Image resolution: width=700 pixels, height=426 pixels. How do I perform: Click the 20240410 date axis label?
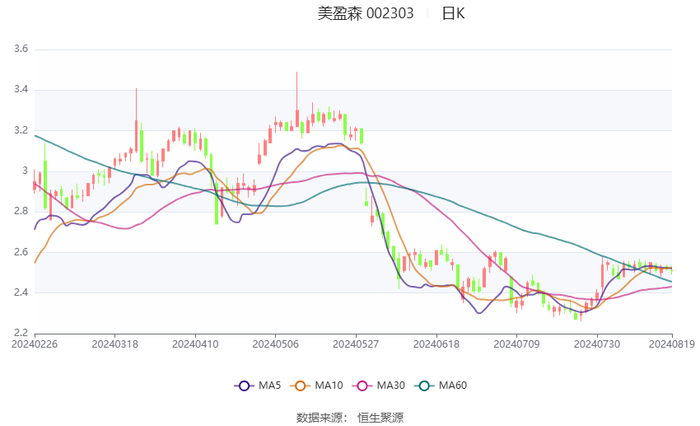pos(194,344)
